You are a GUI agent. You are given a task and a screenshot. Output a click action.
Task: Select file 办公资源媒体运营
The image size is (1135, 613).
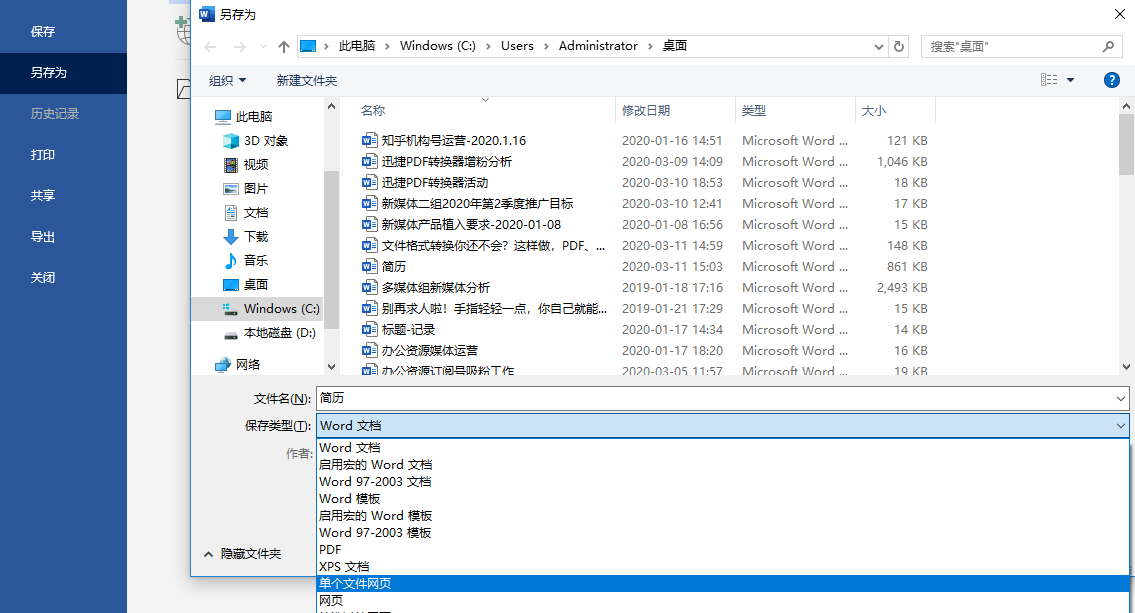click(x=429, y=350)
